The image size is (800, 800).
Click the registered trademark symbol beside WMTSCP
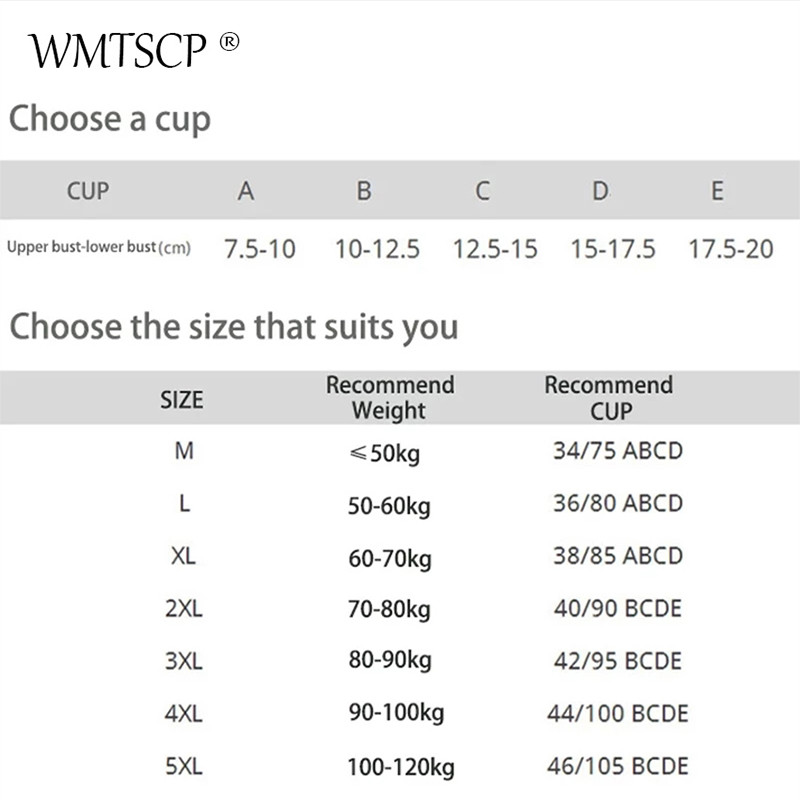point(230,42)
